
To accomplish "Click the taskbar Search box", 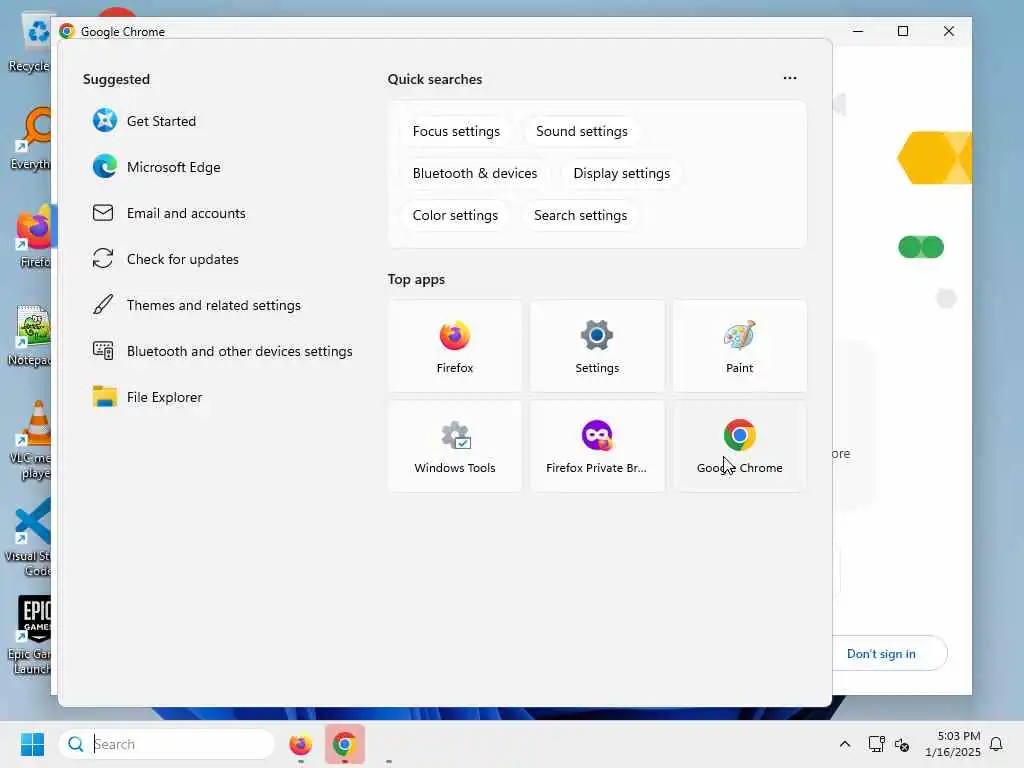I will [167, 744].
